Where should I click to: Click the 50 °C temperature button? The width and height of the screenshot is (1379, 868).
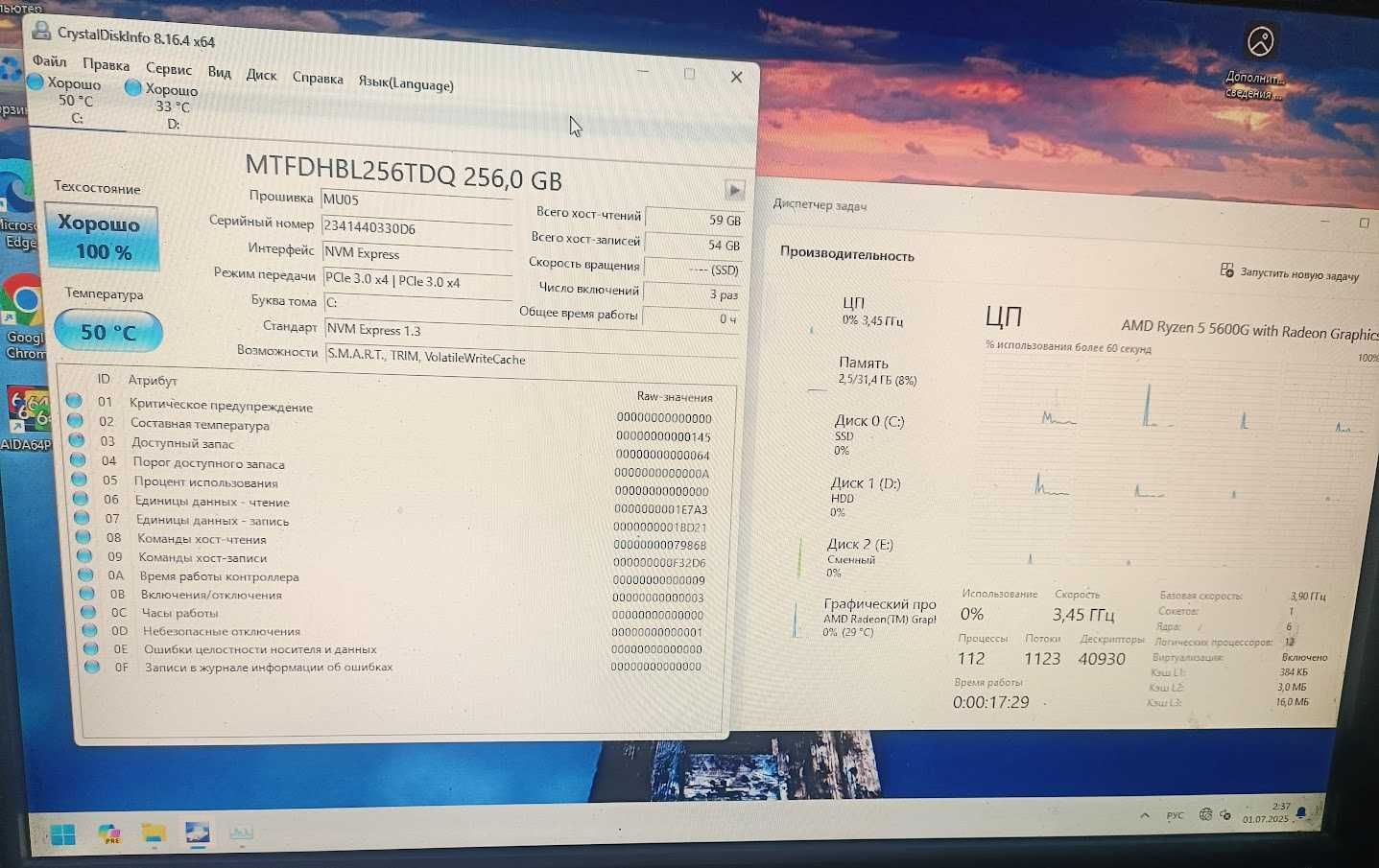click(108, 332)
